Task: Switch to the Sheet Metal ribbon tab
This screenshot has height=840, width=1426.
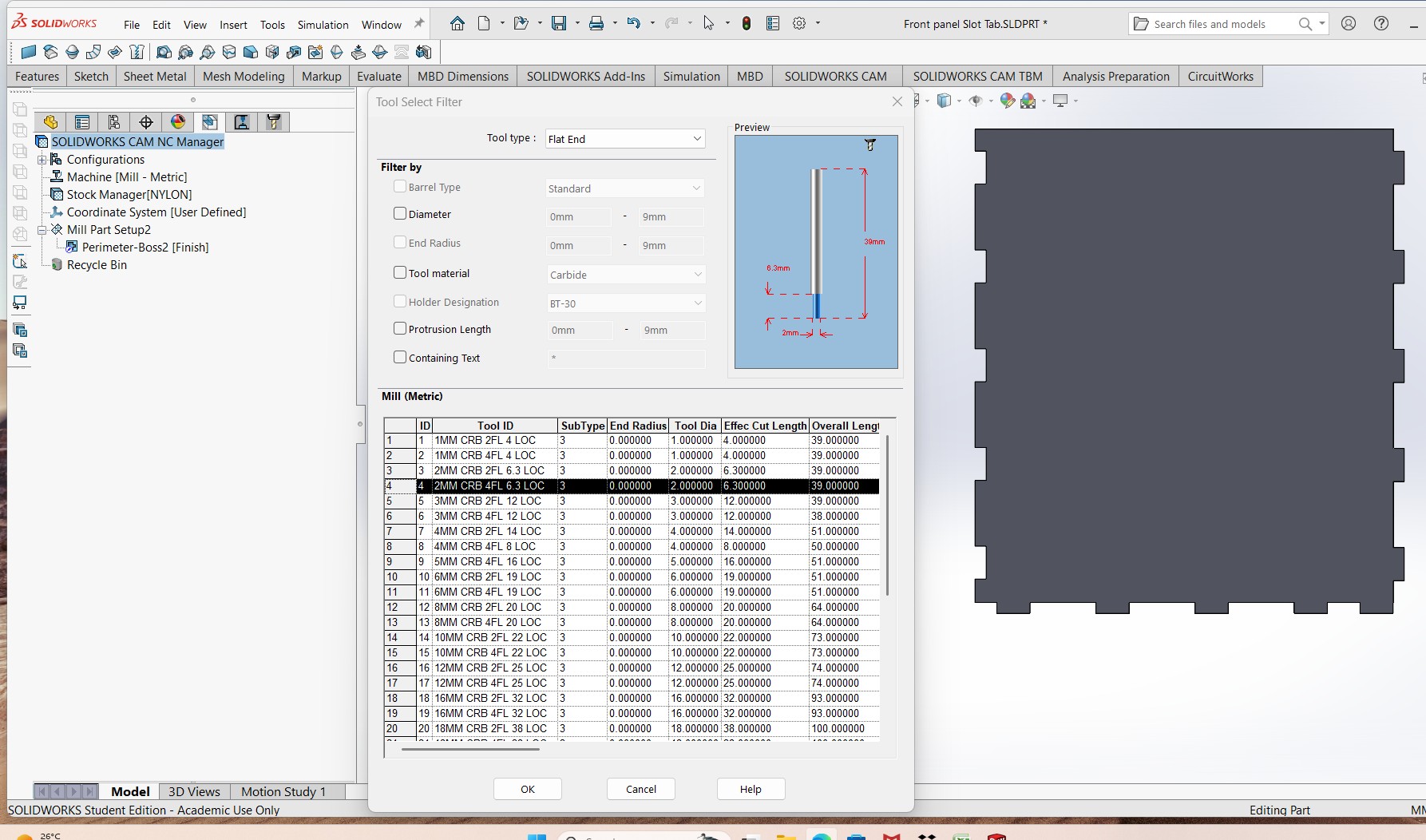Action: pos(155,77)
